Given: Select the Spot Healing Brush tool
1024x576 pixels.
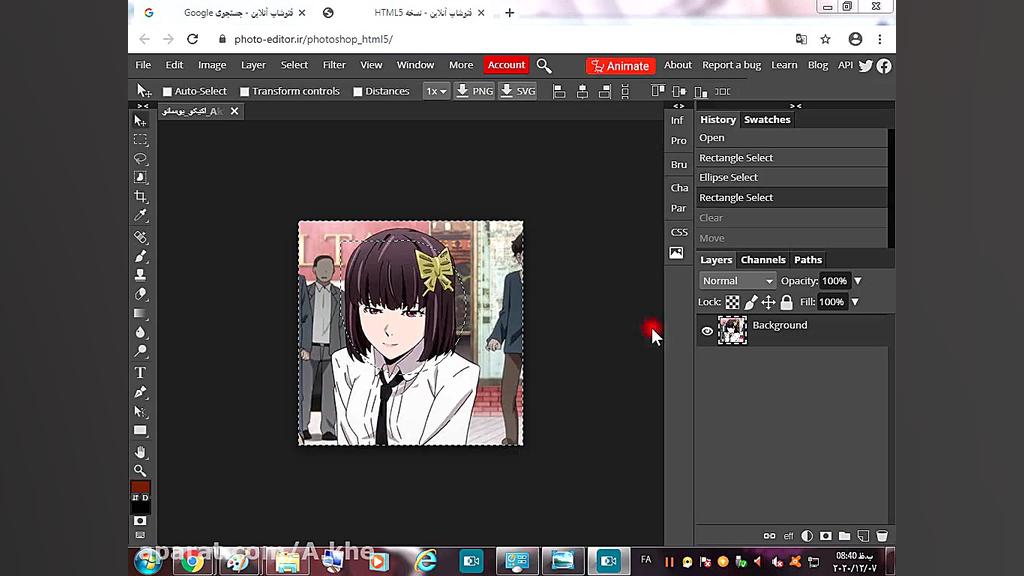Looking at the screenshot, I should [x=140, y=237].
